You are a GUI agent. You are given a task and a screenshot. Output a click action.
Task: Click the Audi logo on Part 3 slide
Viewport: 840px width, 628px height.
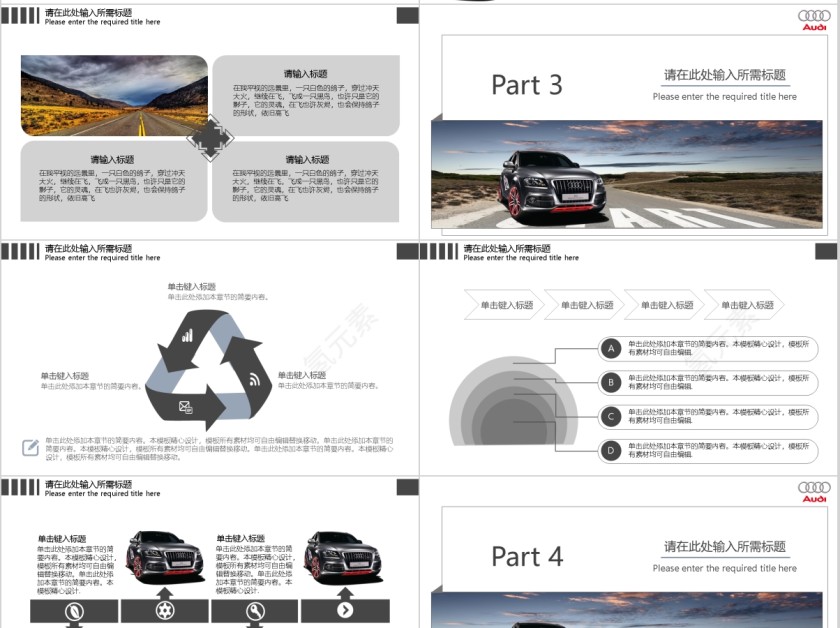pyautogui.click(x=814, y=20)
